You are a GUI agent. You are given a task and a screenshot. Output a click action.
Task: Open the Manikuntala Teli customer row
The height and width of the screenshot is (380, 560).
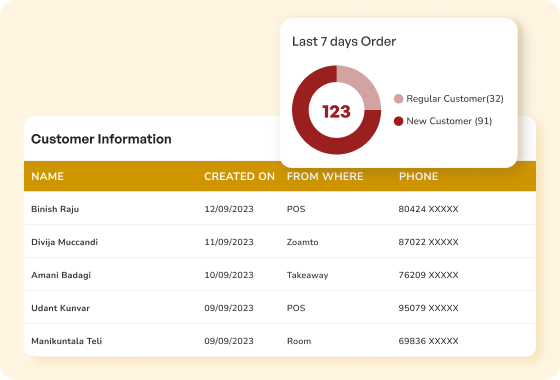click(280, 340)
